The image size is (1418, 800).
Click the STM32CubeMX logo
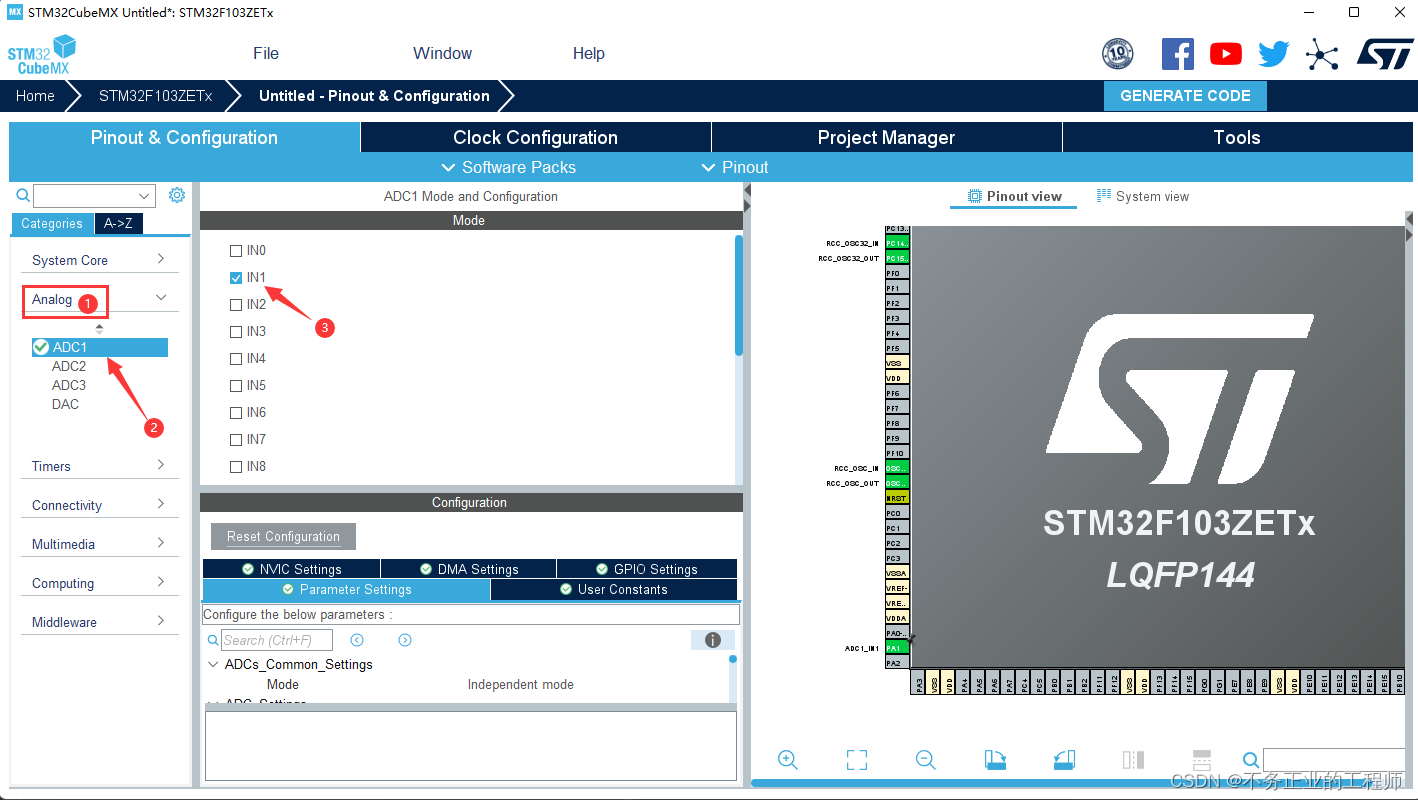tap(43, 54)
